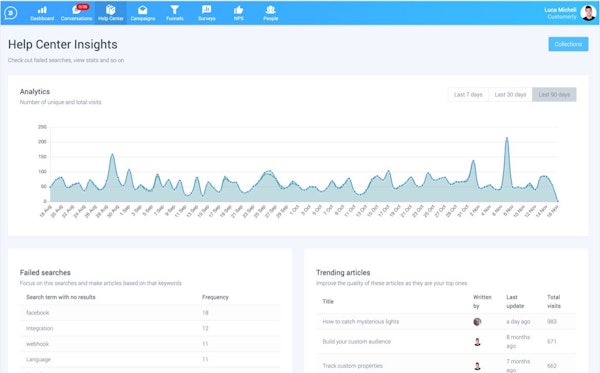
Task: Click the highest peak on visits chart
Action: [x=507, y=138]
